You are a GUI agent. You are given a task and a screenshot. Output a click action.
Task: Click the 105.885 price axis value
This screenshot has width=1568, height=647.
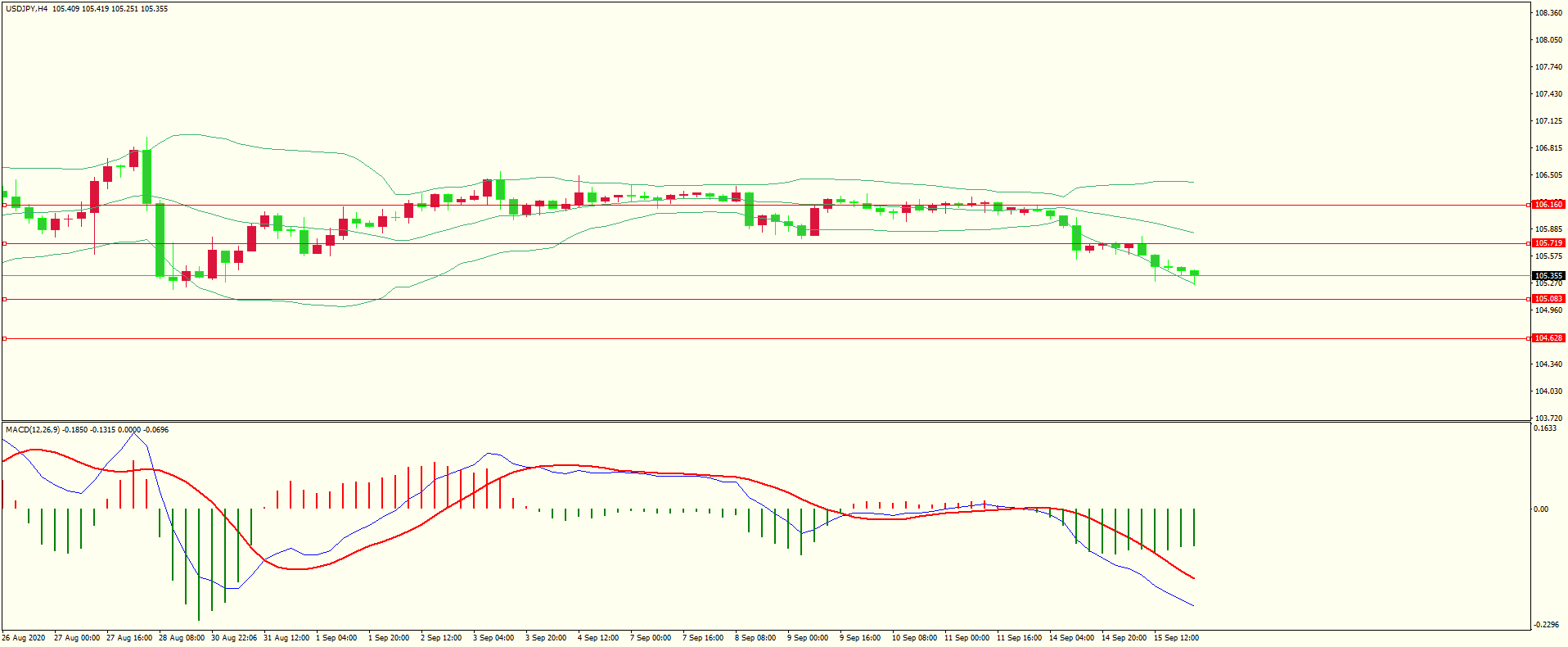tap(1549, 229)
